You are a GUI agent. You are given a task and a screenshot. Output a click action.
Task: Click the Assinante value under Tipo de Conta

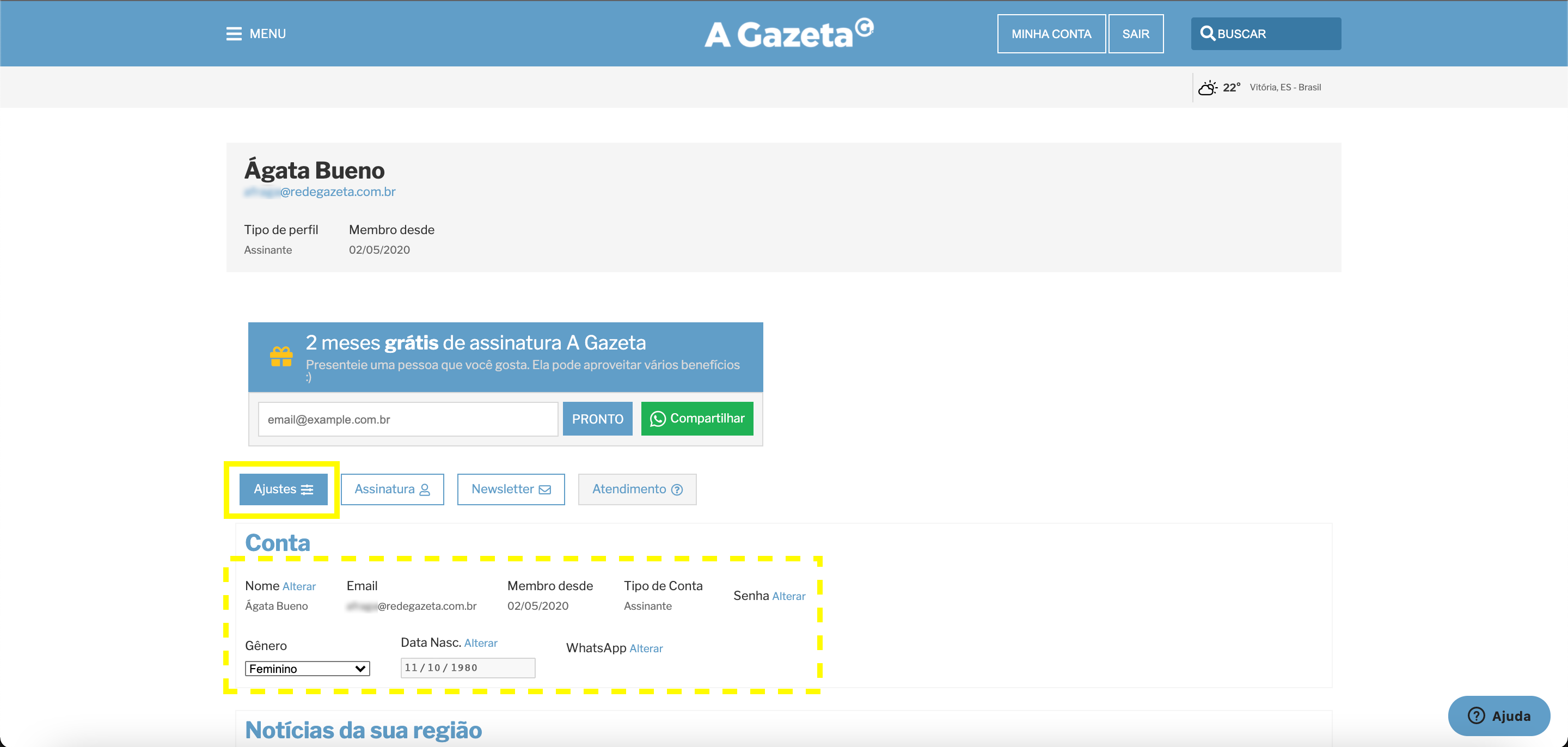point(648,606)
